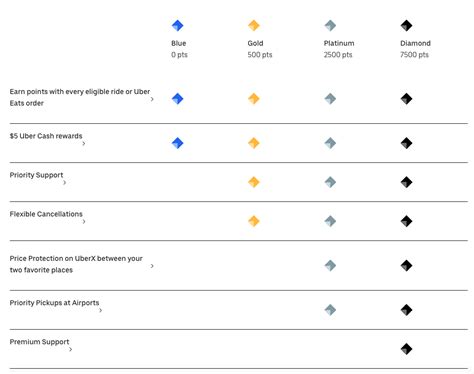Click Platinum diamond in Price Protection row
Image resolution: width=474 pixels, height=374 pixels.
[330, 266]
